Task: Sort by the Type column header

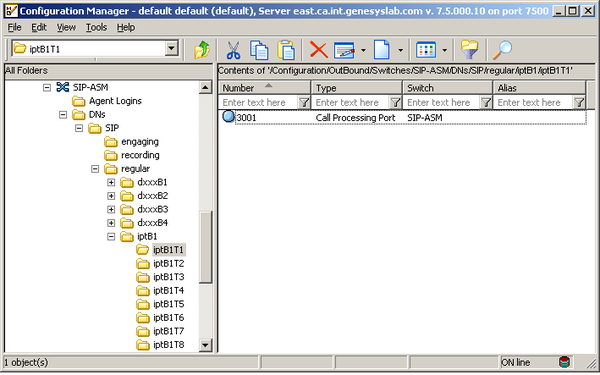Action: click(357, 88)
